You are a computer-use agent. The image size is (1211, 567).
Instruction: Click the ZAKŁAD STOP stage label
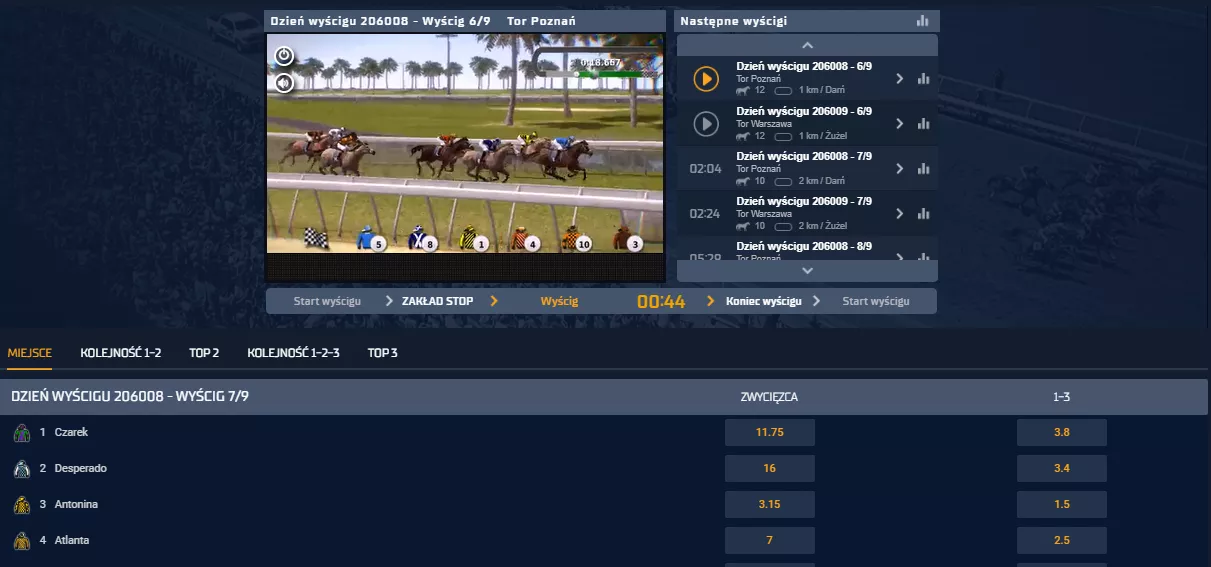(x=437, y=301)
